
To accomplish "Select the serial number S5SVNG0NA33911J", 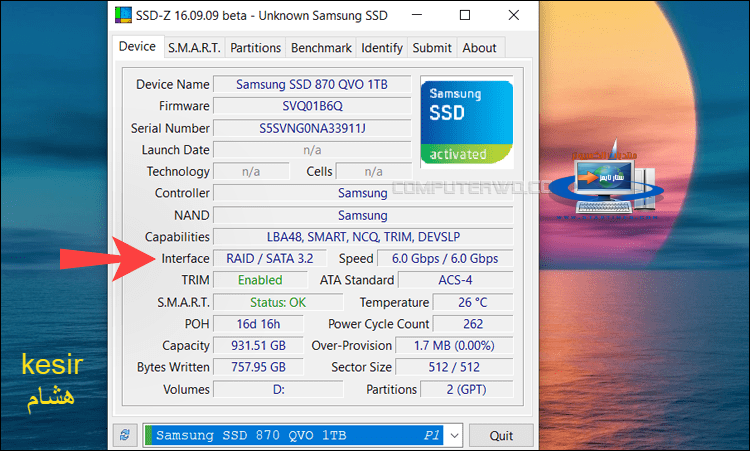I will (x=312, y=128).
